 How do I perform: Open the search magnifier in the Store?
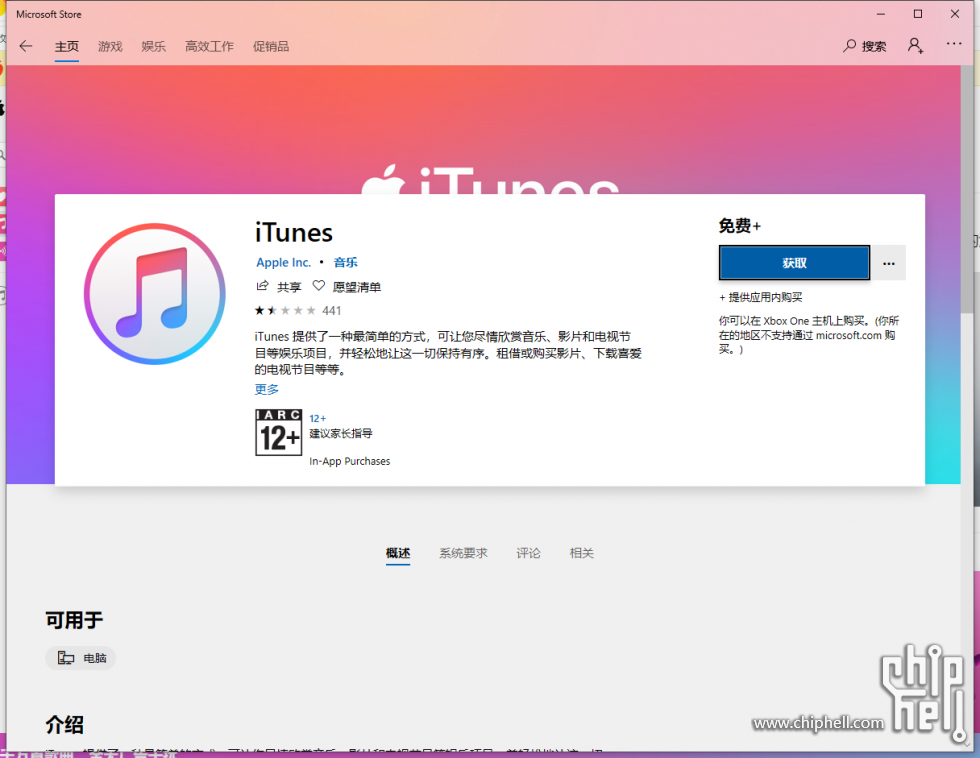(849, 46)
